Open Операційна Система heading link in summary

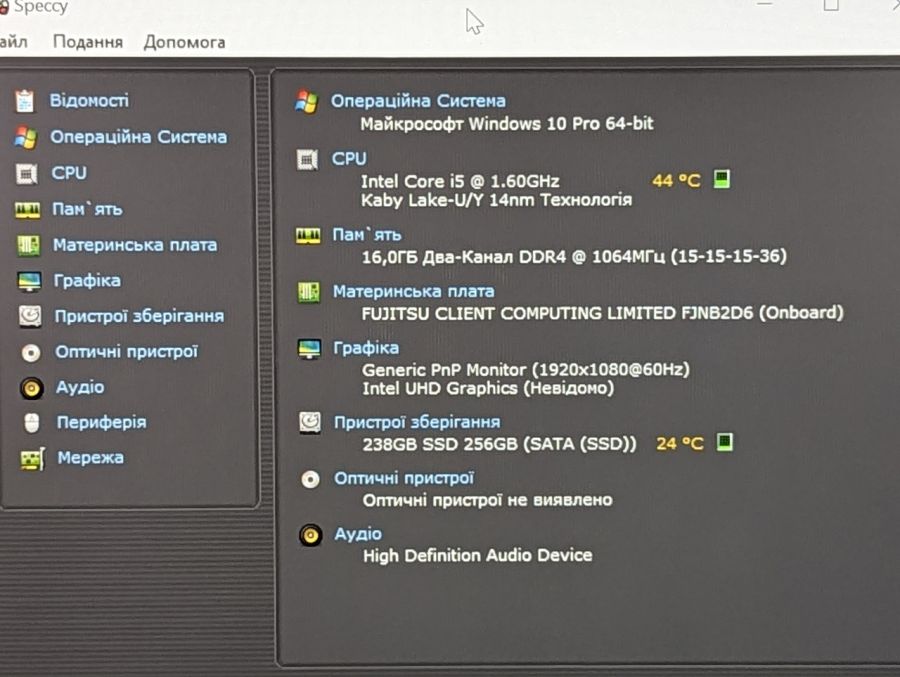pos(418,101)
